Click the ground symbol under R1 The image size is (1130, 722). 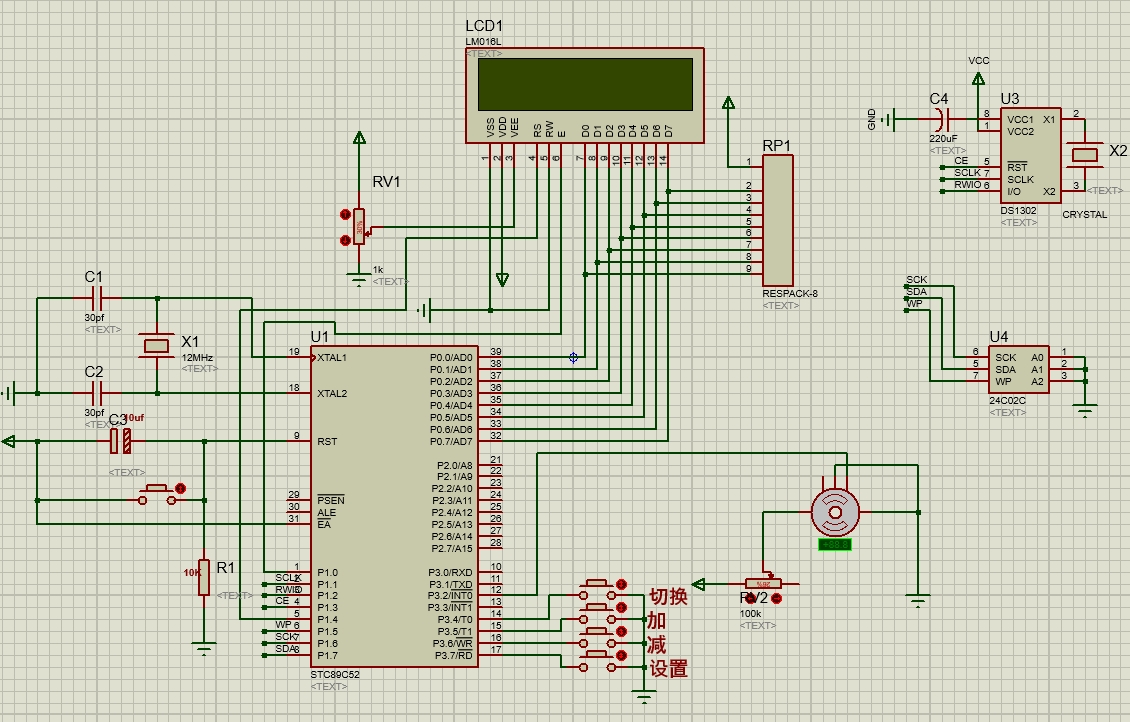205,649
